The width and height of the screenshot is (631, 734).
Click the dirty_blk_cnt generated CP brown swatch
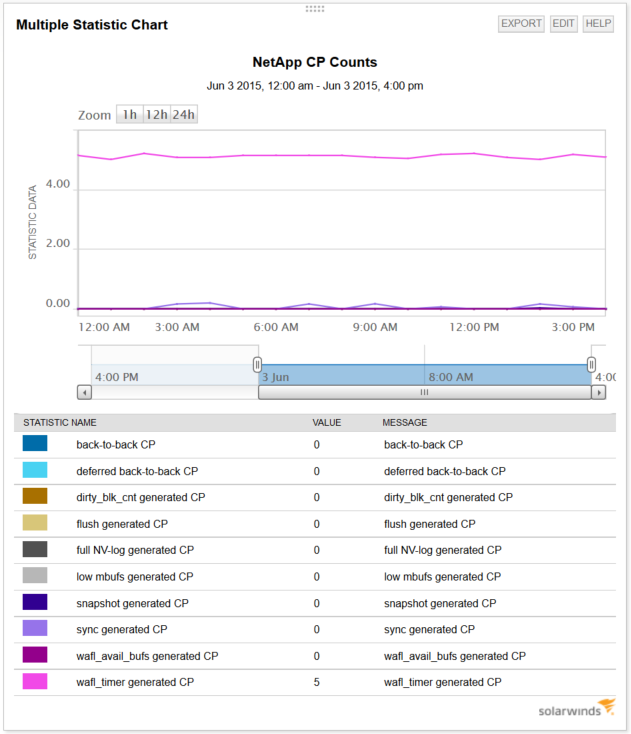click(x=35, y=496)
